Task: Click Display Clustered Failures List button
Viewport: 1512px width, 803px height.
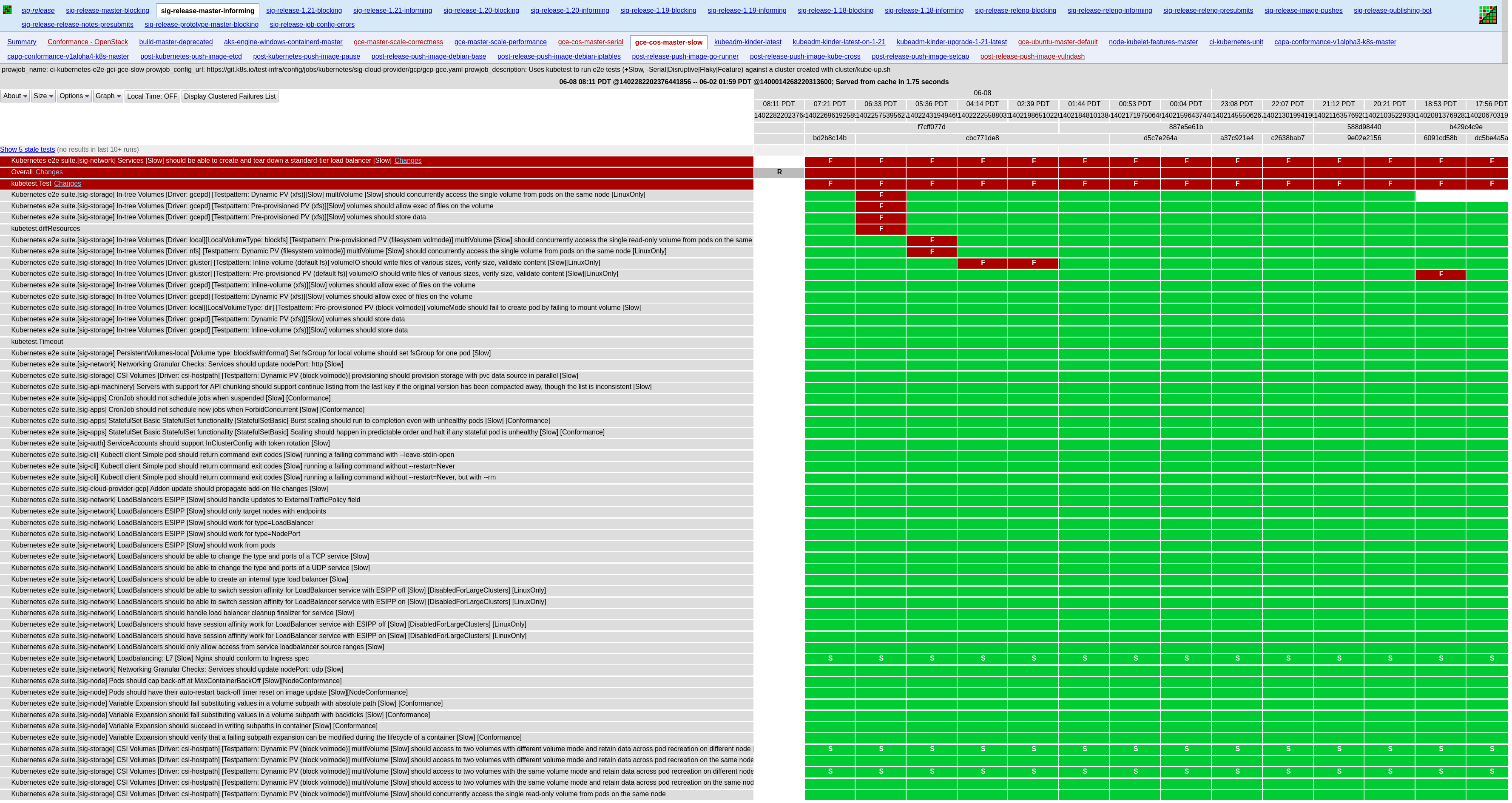Action: pos(230,96)
